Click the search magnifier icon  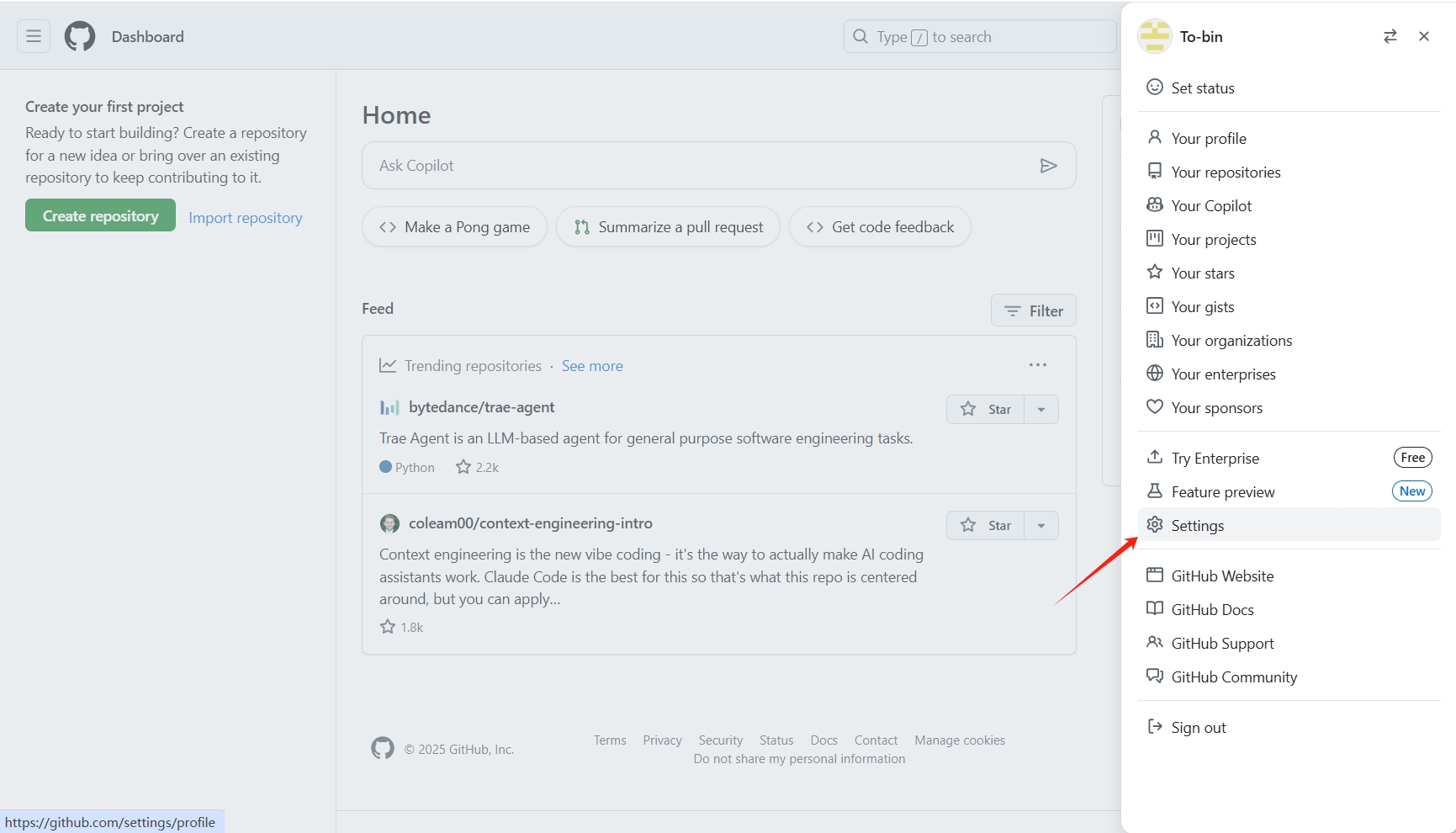(x=860, y=36)
